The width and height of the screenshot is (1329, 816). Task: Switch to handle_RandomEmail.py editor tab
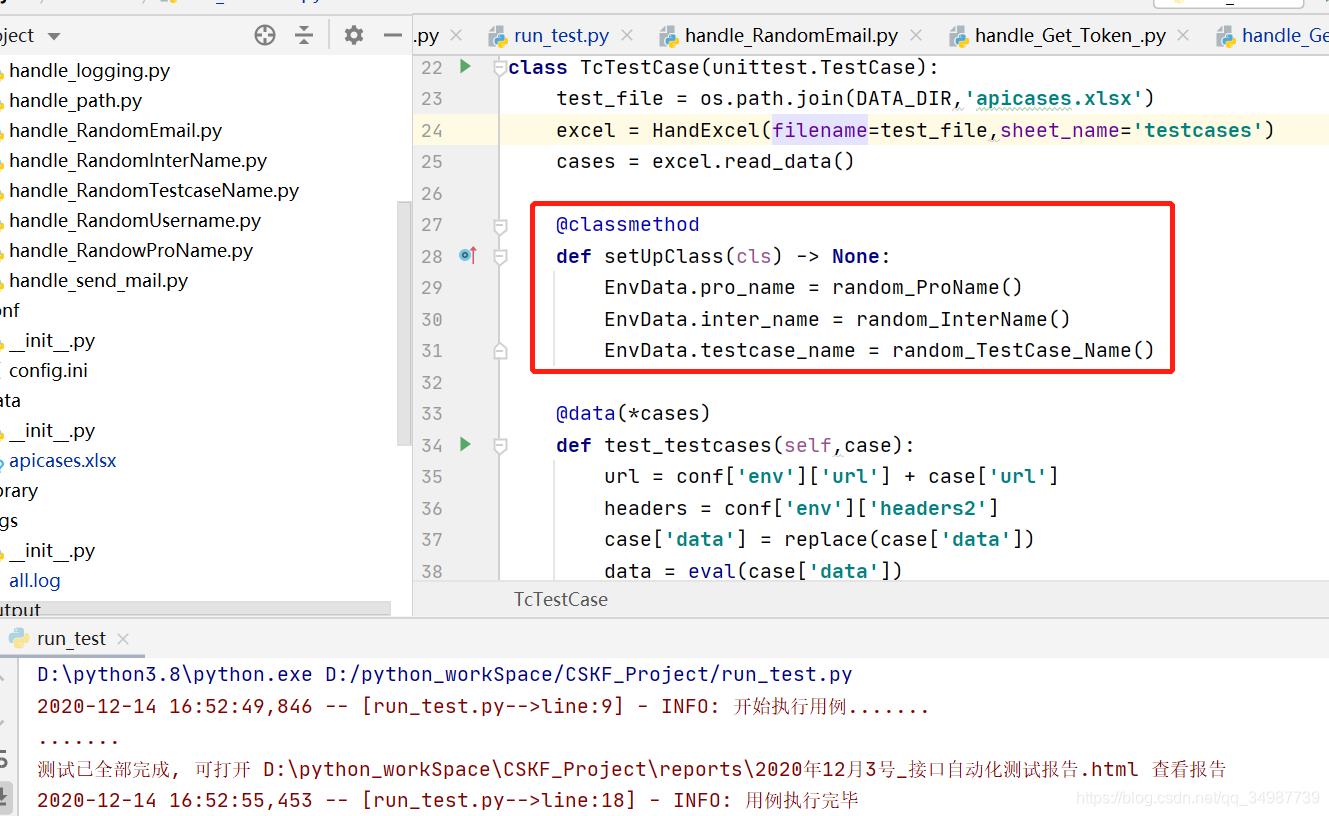coord(791,36)
